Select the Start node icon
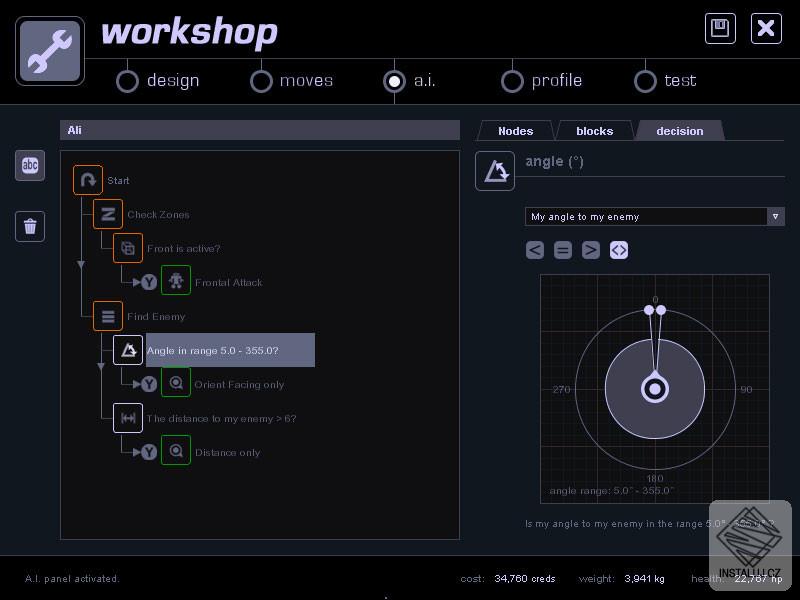This screenshot has width=800, height=600. [x=88, y=180]
